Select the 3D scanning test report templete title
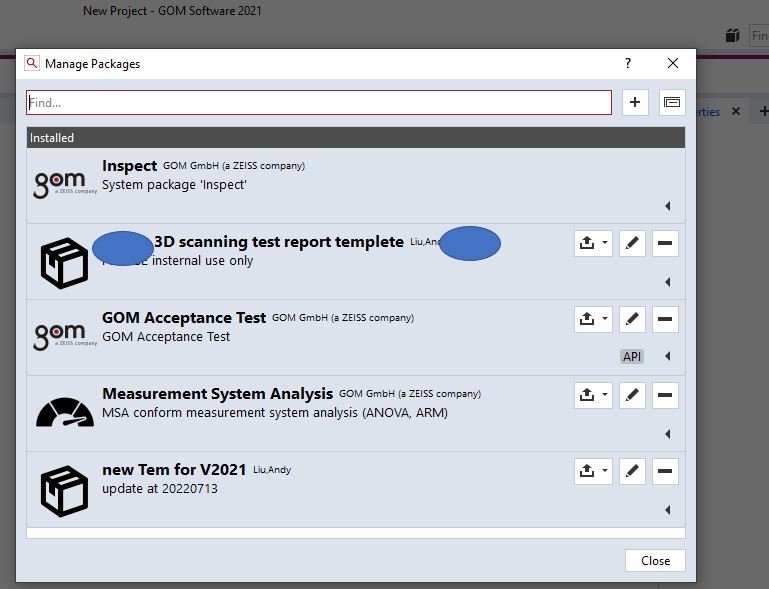Viewport: 769px width, 589px height. point(279,242)
